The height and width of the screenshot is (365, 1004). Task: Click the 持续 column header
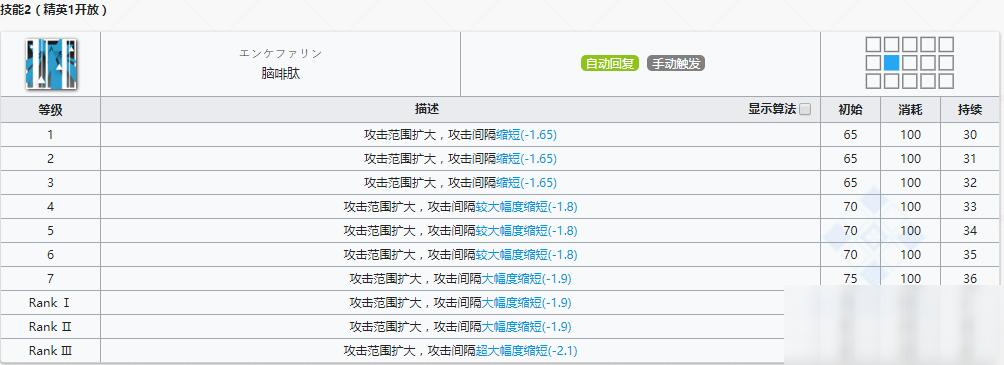click(x=970, y=110)
